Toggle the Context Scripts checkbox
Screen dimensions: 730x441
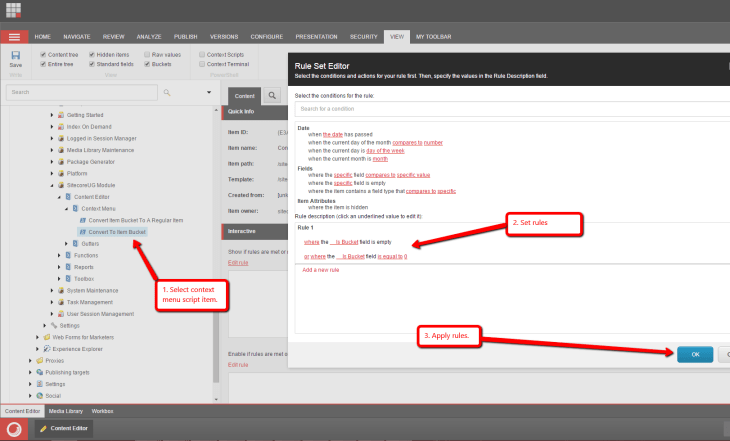coord(202,54)
